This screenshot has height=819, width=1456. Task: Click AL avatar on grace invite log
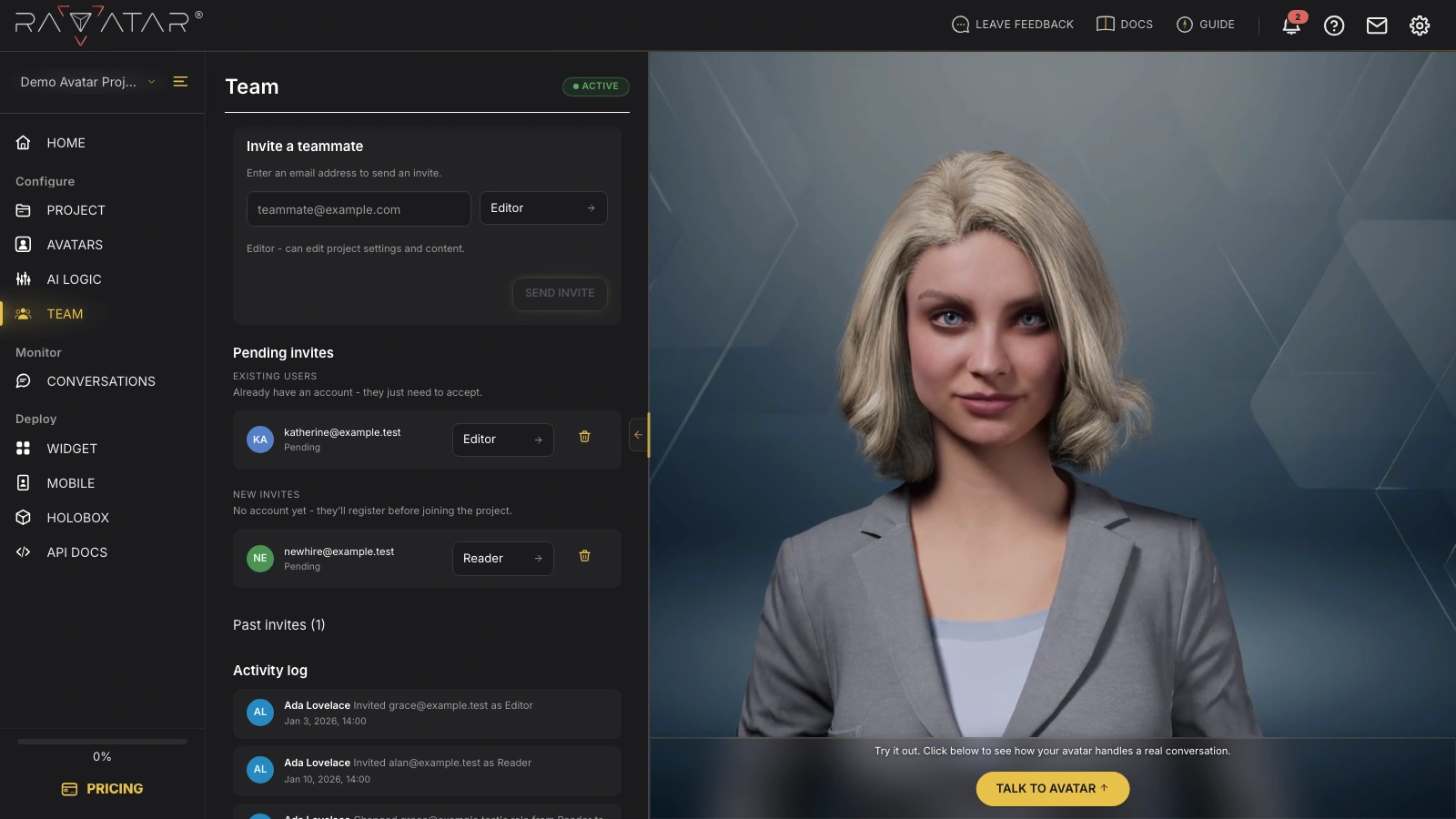(x=260, y=713)
